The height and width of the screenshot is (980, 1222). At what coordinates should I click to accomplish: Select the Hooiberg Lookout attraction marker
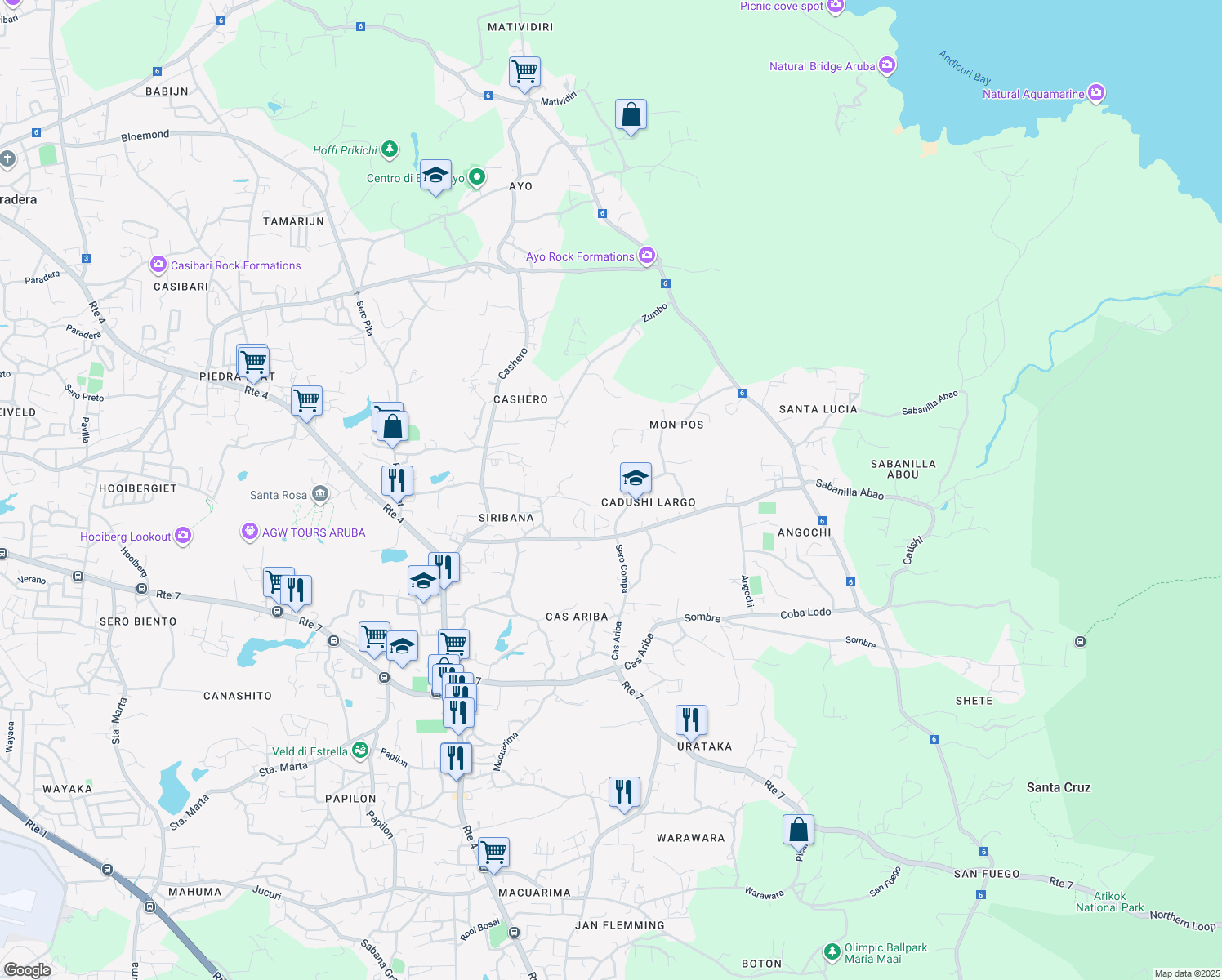pos(183,536)
